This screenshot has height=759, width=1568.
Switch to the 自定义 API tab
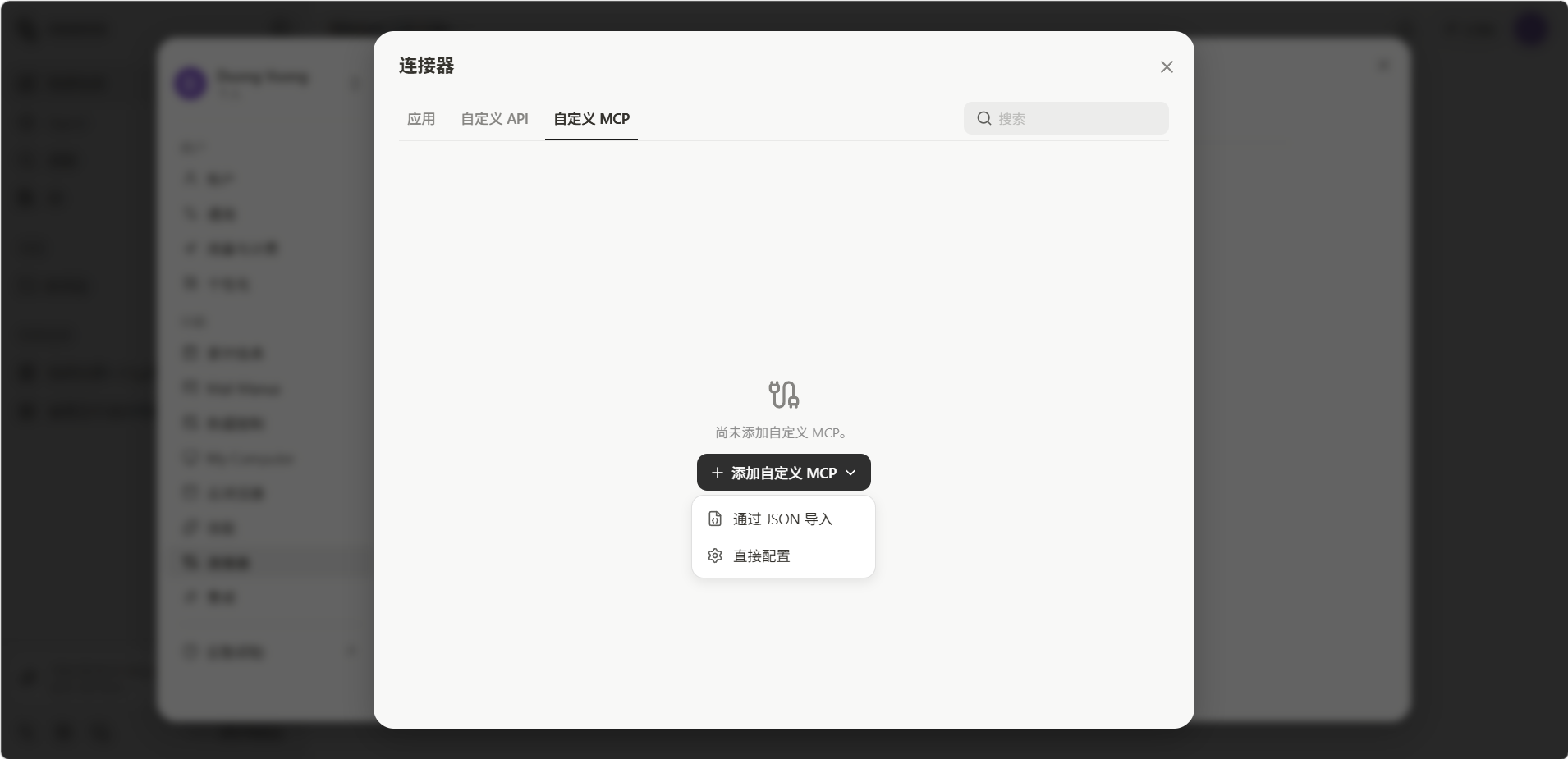coord(494,119)
